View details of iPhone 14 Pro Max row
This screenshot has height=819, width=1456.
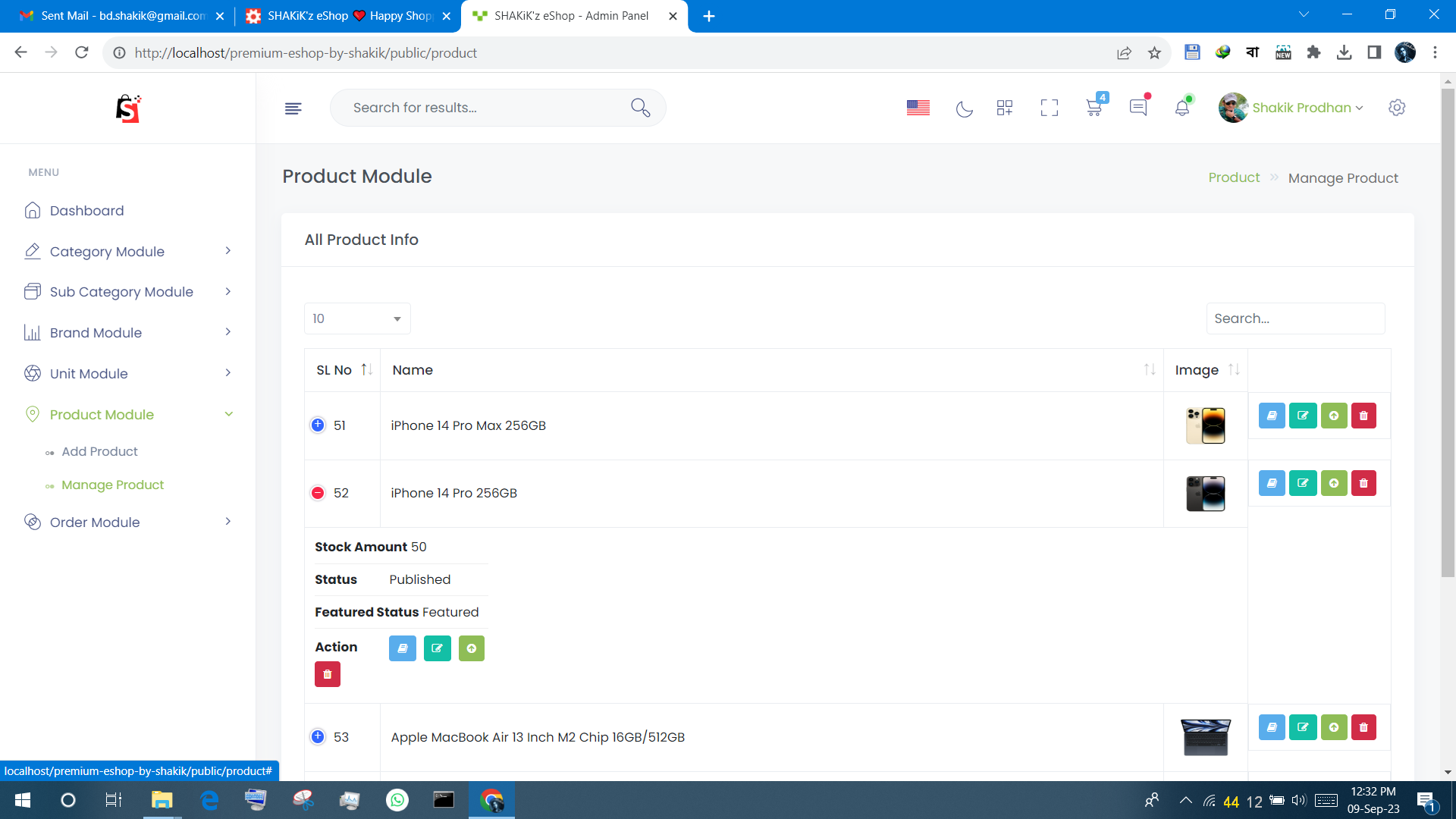coord(1272,416)
